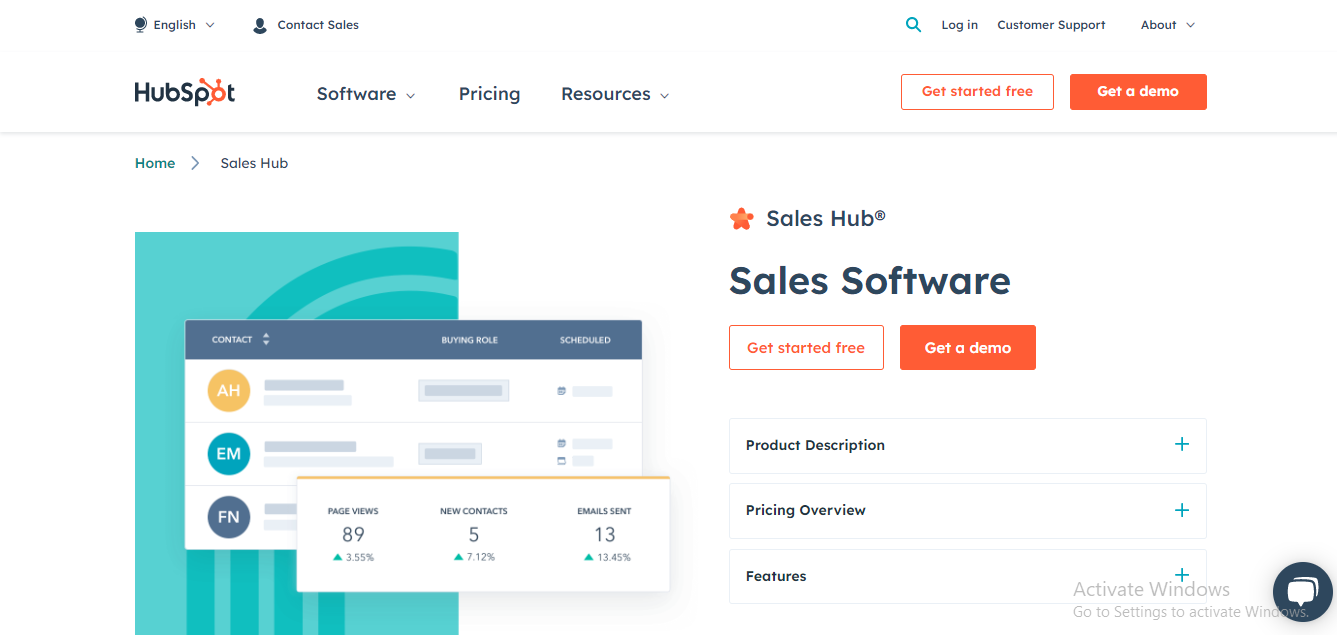This screenshot has height=635, width=1337.
Task: Click the Sales Software heading
Action: click(870, 280)
